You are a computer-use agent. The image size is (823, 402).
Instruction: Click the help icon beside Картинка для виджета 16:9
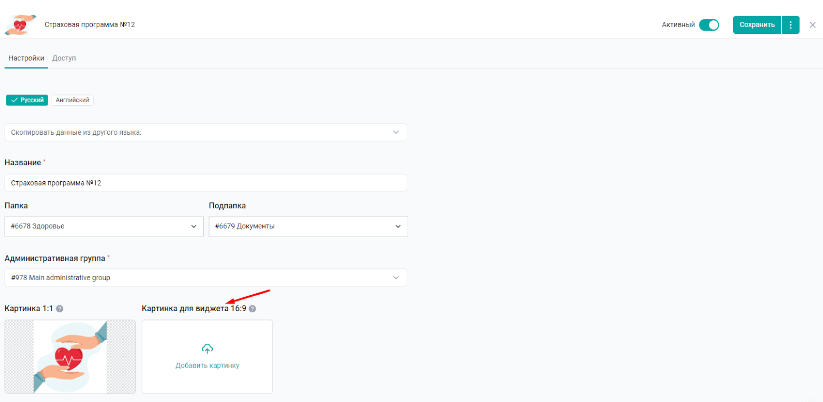pyautogui.click(x=252, y=309)
